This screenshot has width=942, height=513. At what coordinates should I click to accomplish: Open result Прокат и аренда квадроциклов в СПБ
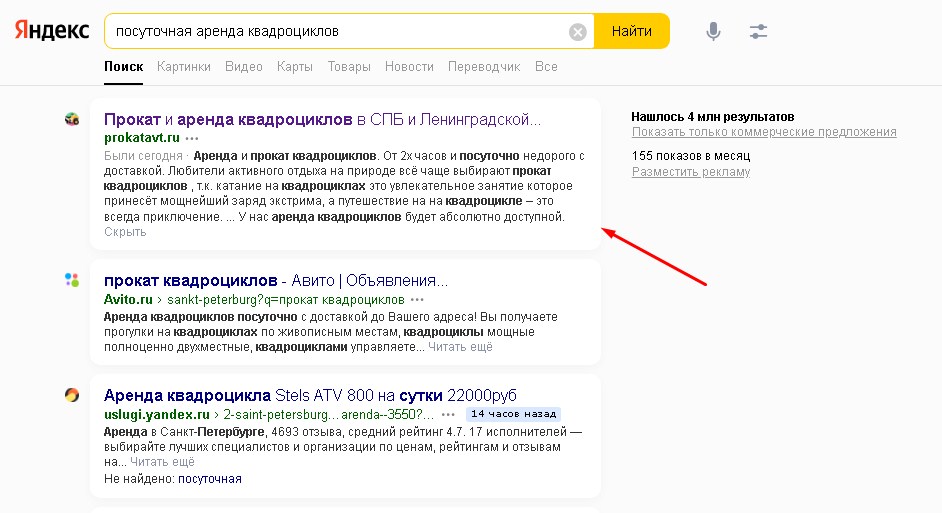[x=323, y=120]
